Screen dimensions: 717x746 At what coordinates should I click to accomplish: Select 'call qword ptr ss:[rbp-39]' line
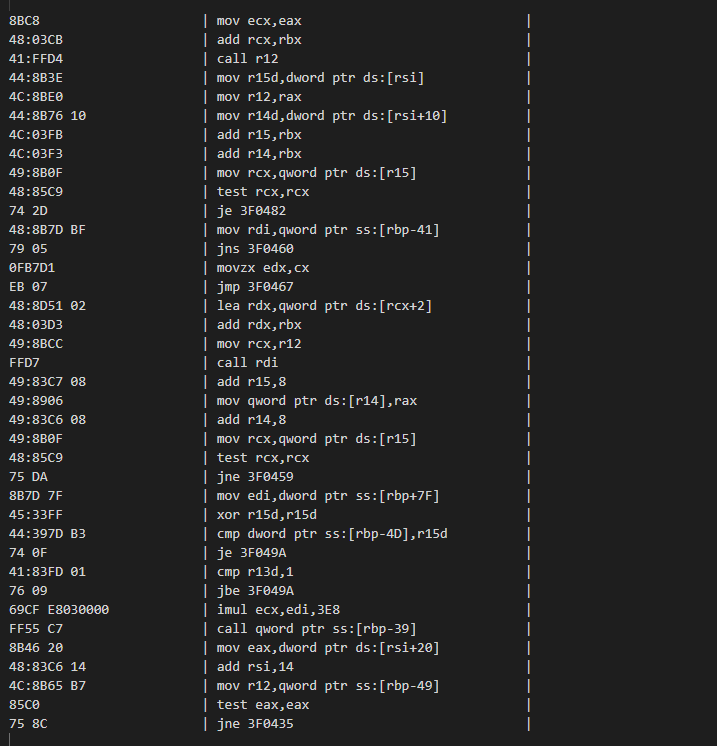click(316, 629)
